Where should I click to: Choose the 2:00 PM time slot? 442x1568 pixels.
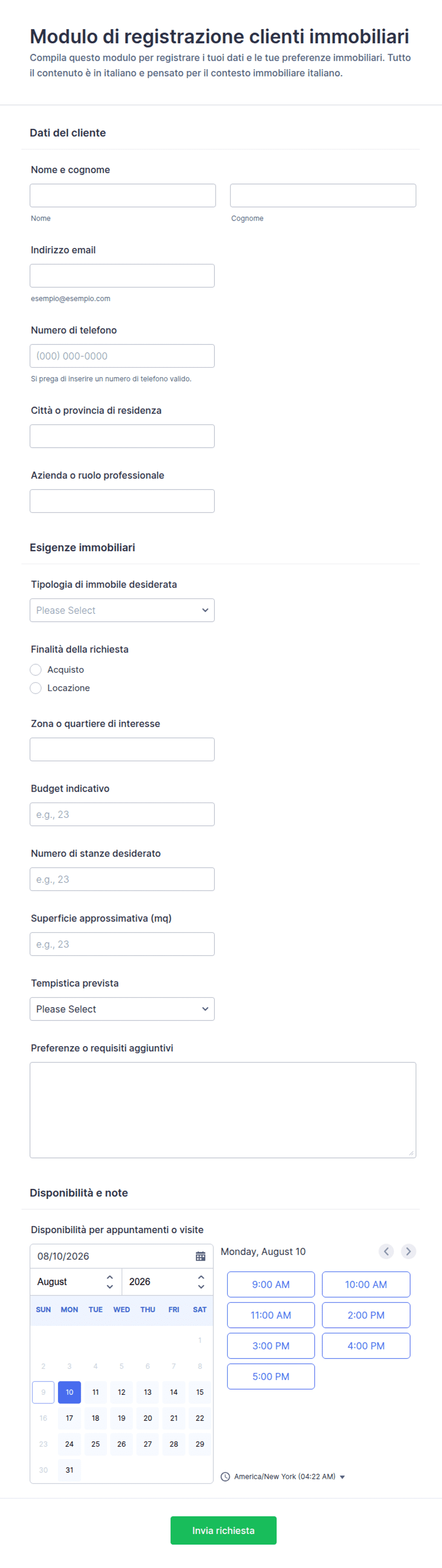[x=366, y=1315]
